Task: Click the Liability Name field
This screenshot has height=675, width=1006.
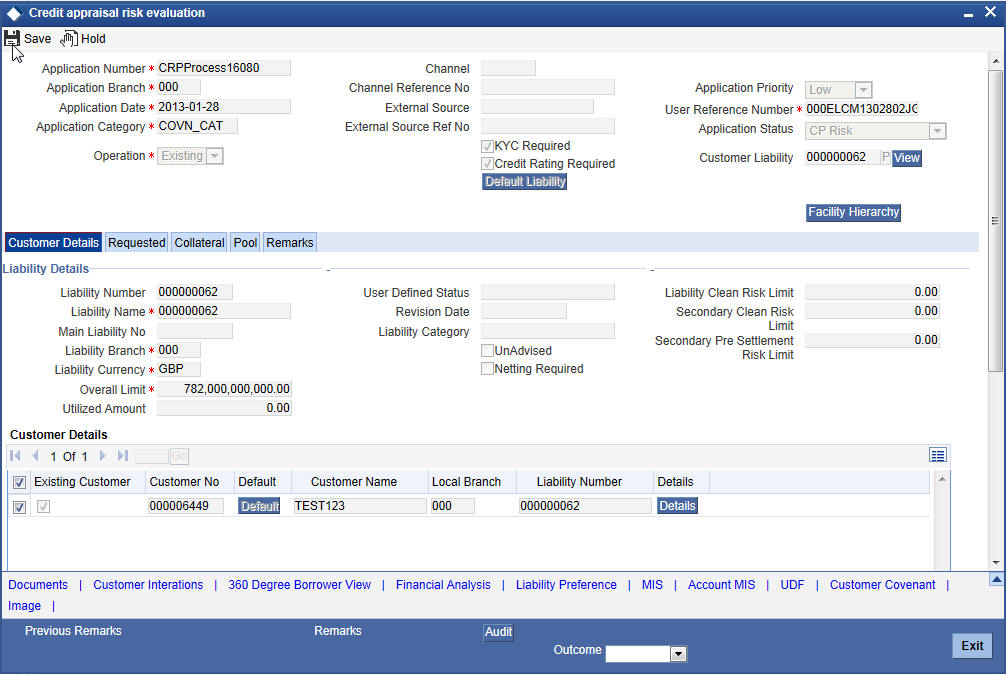Action: tap(224, 311)
